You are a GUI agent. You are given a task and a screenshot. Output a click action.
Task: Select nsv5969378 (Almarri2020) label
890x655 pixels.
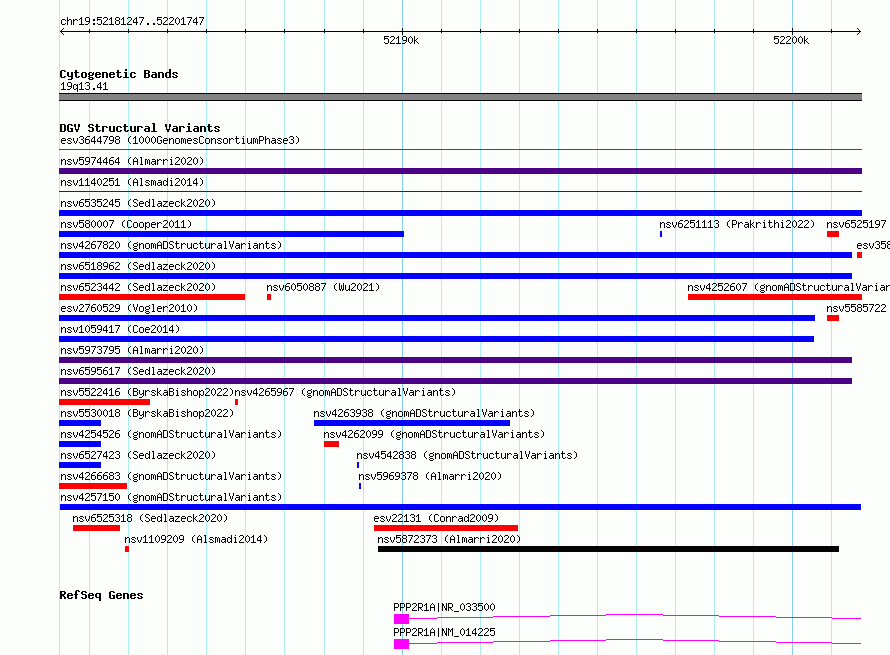(430, 476)
